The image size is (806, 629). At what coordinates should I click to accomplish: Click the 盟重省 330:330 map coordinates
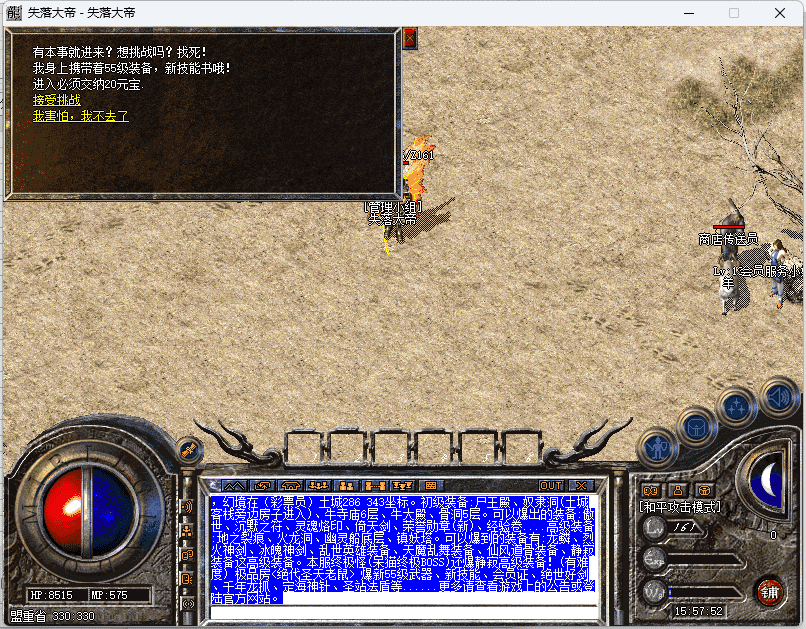(x=52, y=616)
